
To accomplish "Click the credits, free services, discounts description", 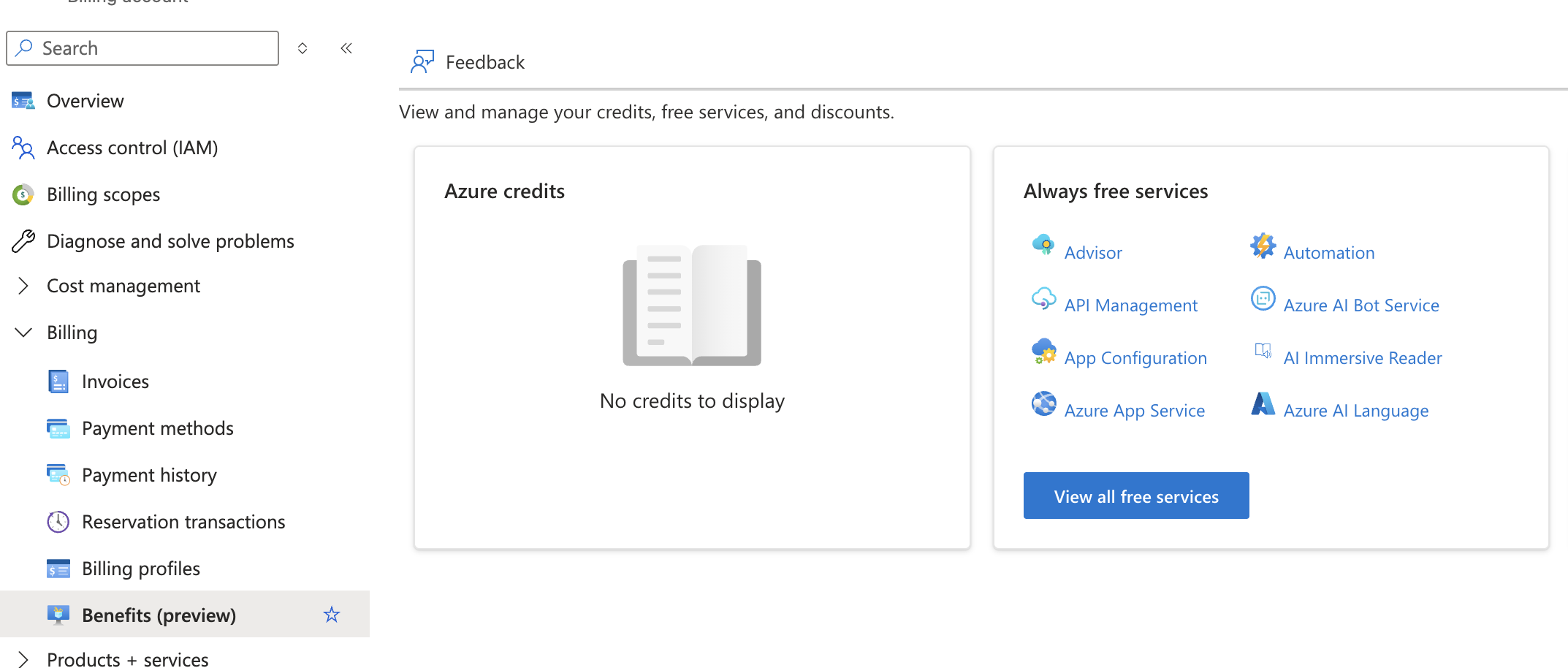I will 647,112.
